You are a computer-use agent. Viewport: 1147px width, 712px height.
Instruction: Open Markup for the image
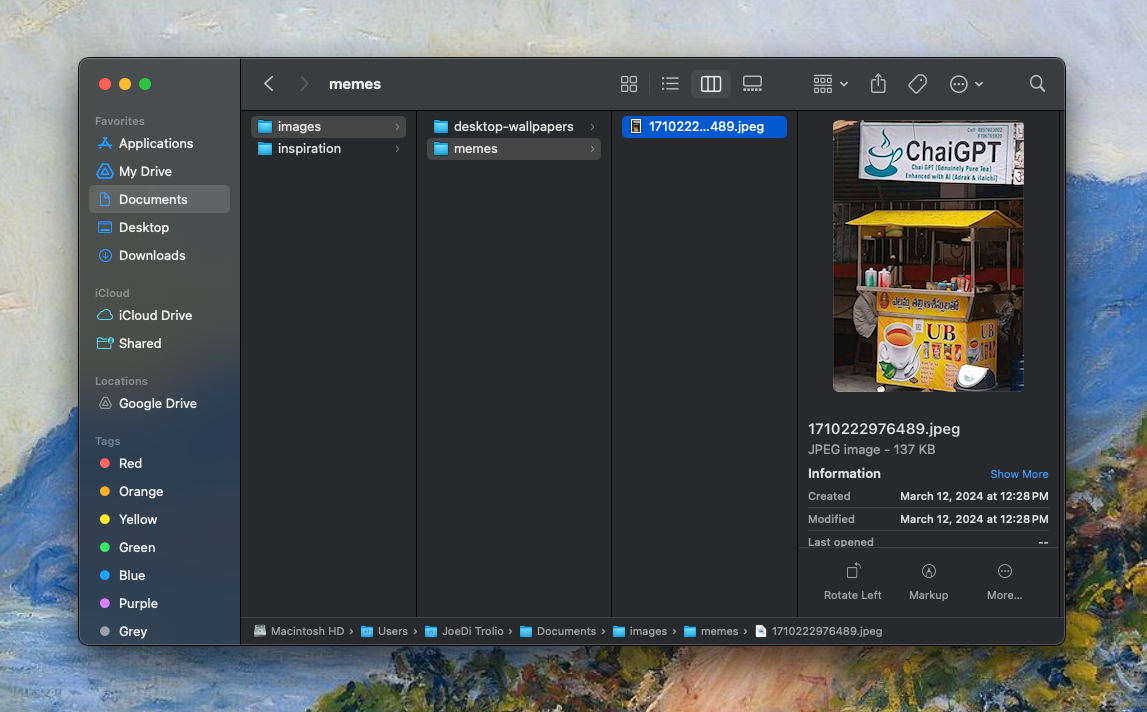[928, 580]
